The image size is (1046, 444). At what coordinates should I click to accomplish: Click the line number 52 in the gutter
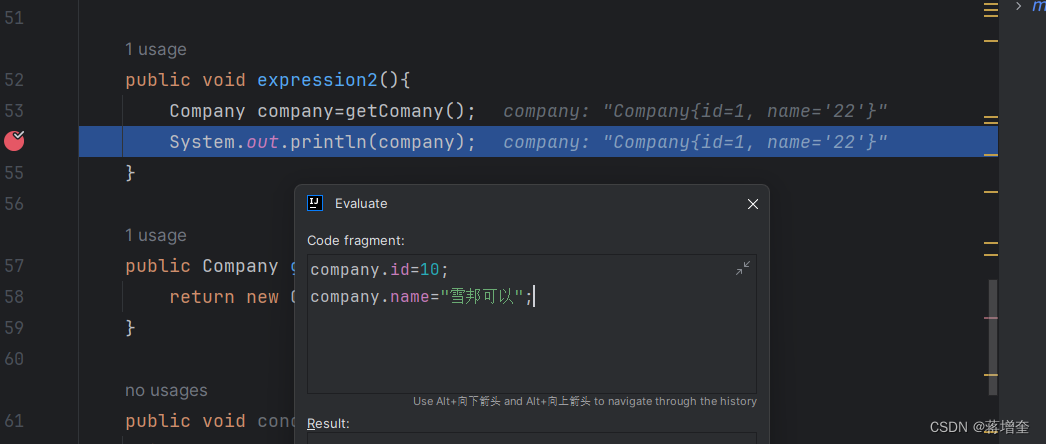click(x=14, y=80)
